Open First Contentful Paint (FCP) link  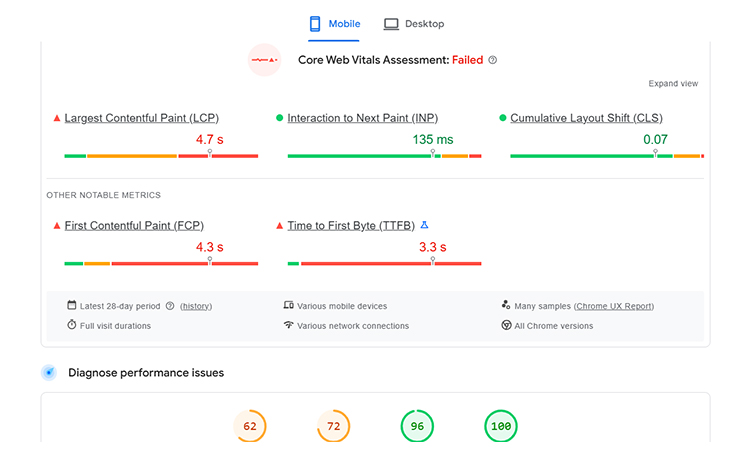click(x=134, y=226)
